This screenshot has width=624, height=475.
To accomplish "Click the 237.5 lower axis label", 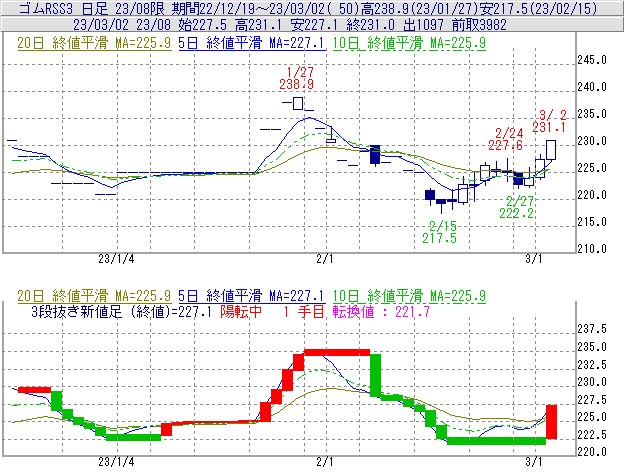I will (592, 329).
